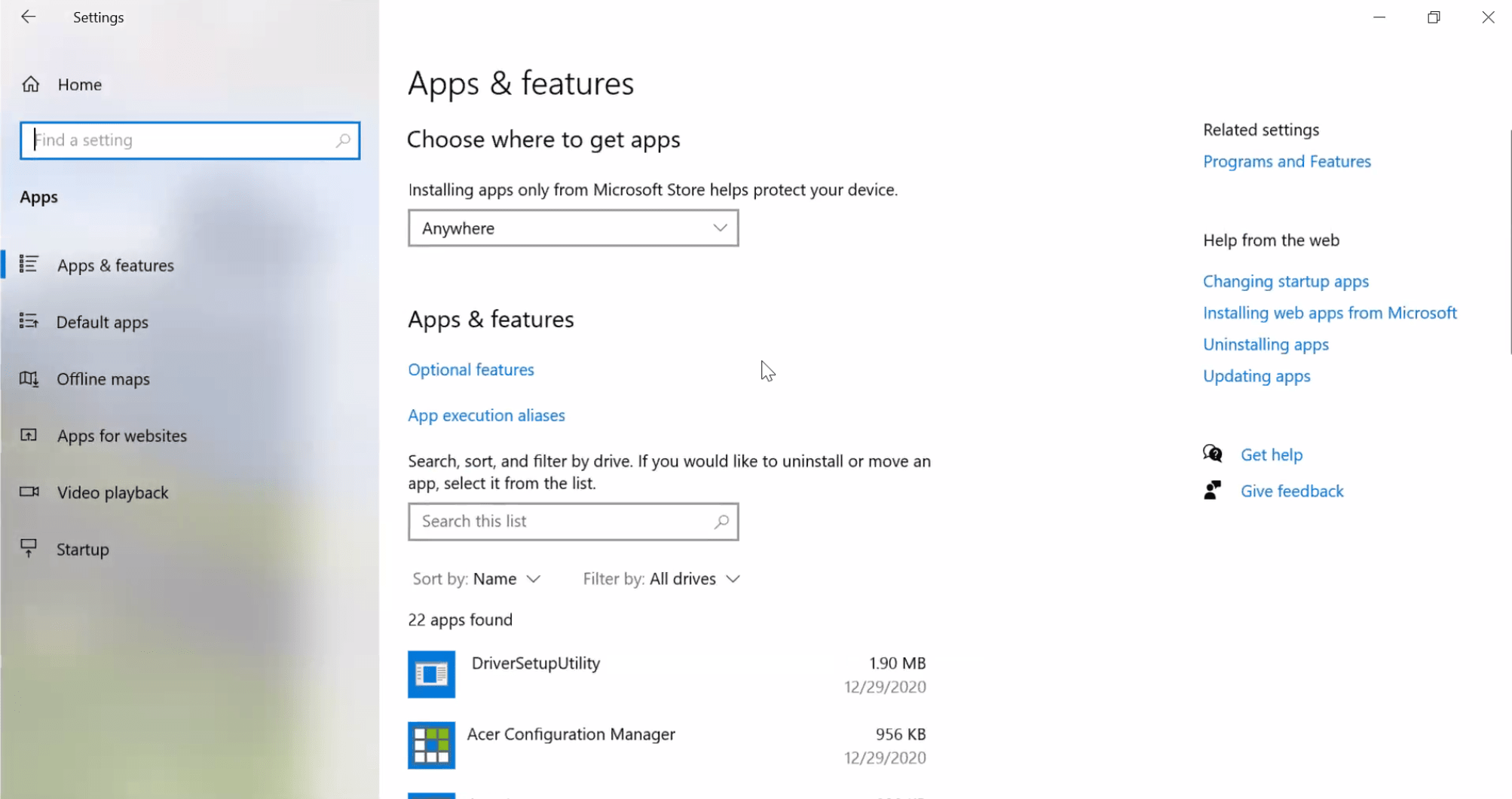
Task: Go back using the back arrow
Action: pyautogui.click(x=29, y=17)
